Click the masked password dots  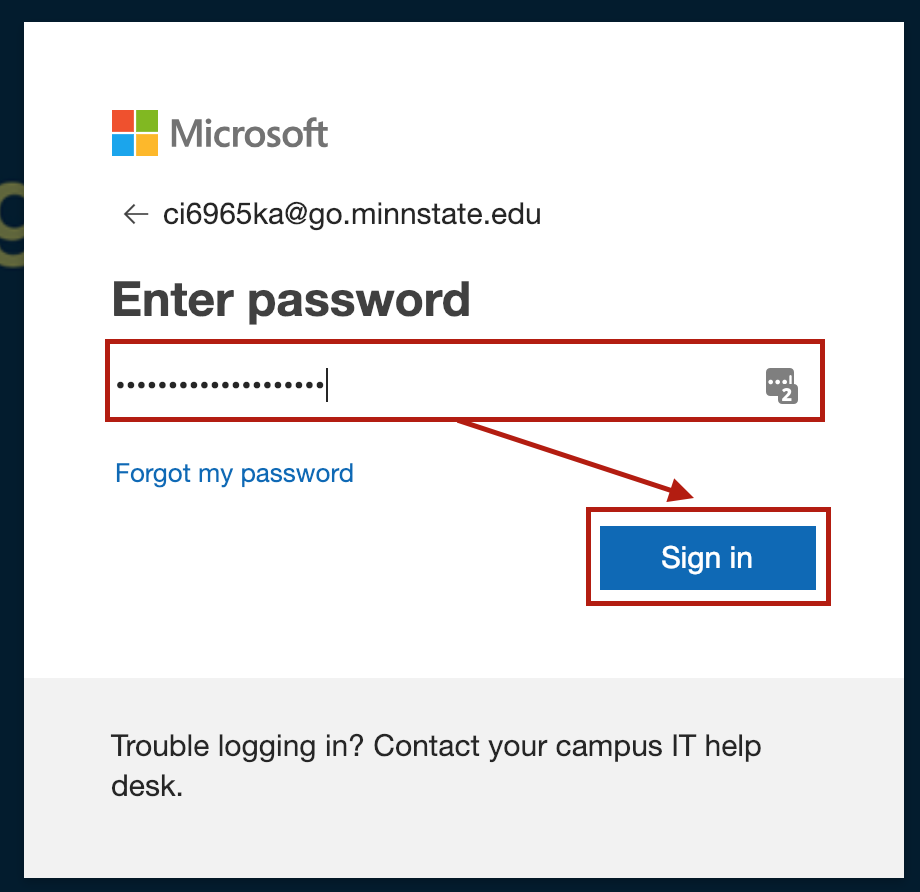point(218,384)
